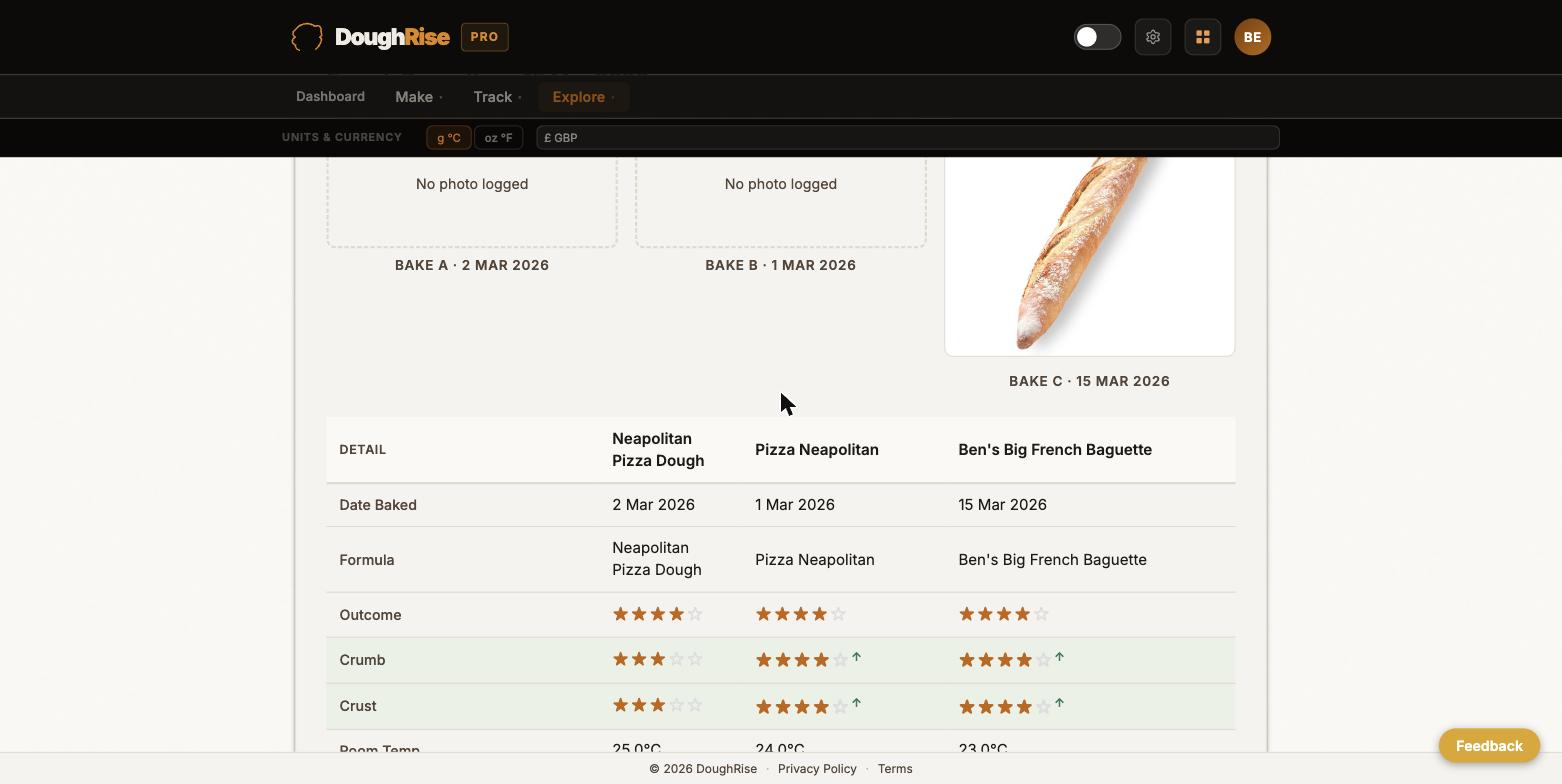Click the BAKE A · 2 MAR 2026 caption

coord(472,265)
